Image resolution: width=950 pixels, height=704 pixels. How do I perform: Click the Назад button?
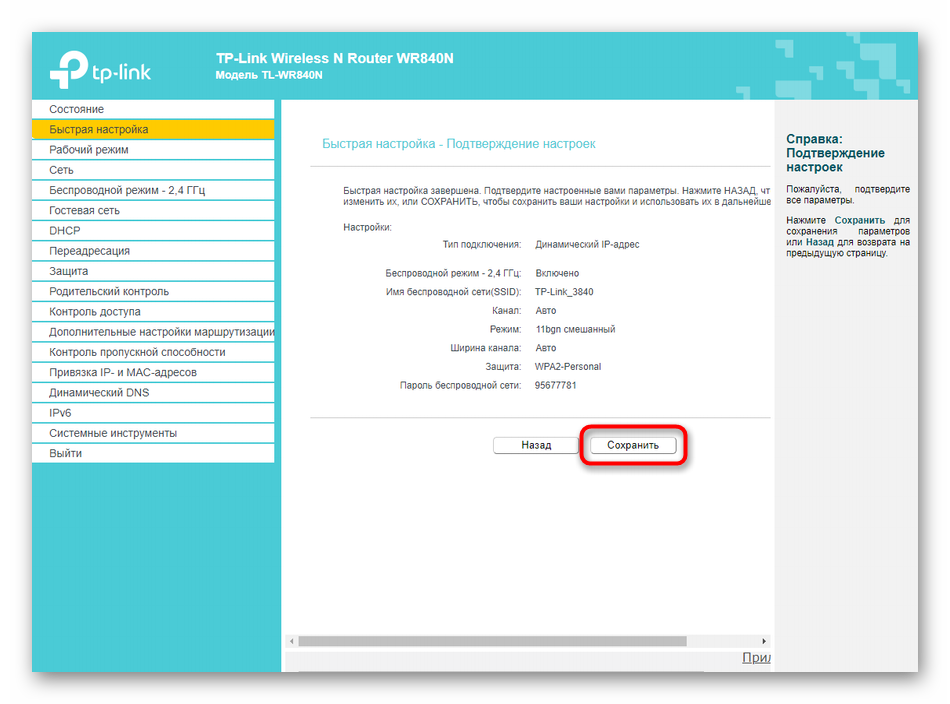pyautogui.click(x=536, y=445)
